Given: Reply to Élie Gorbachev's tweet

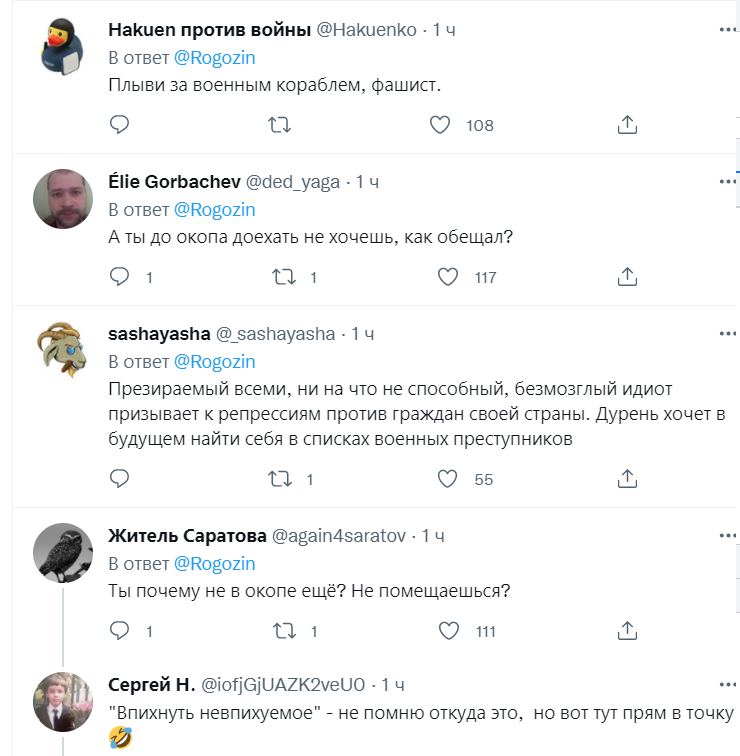Looking at the screenshot, I should click(119, 277).
